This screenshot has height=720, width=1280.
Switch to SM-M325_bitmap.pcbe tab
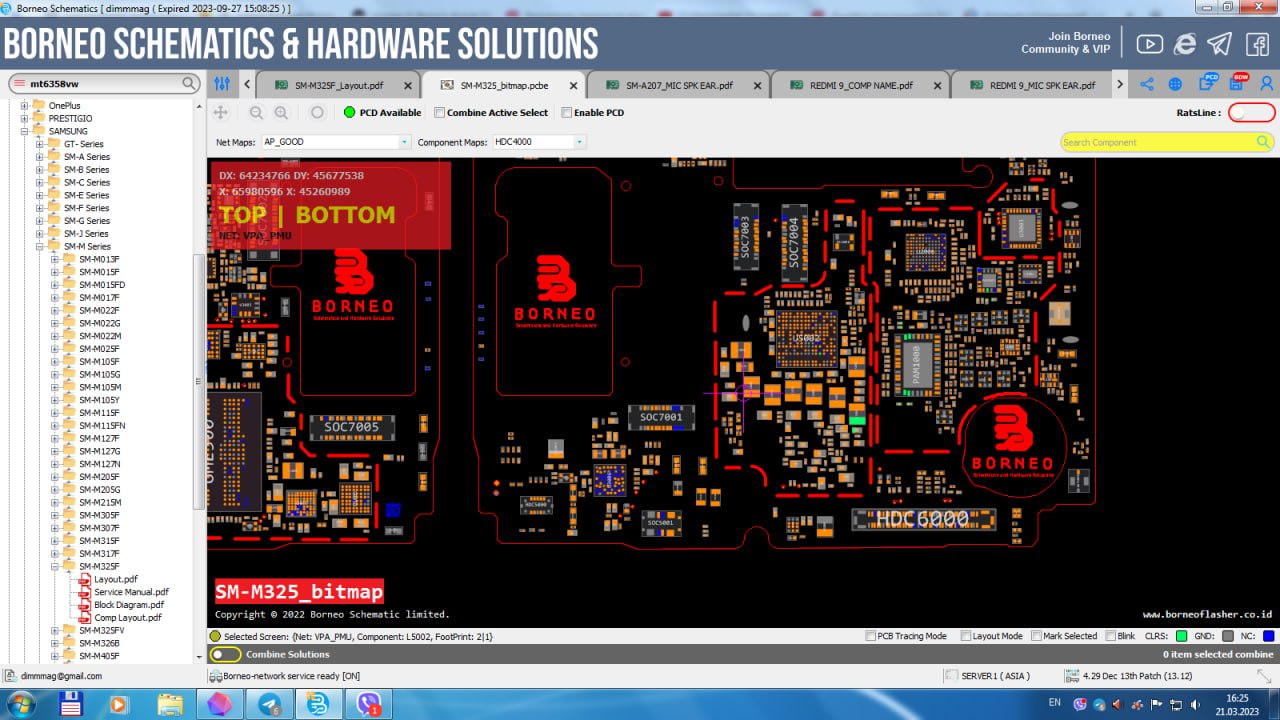pos(503,85)
